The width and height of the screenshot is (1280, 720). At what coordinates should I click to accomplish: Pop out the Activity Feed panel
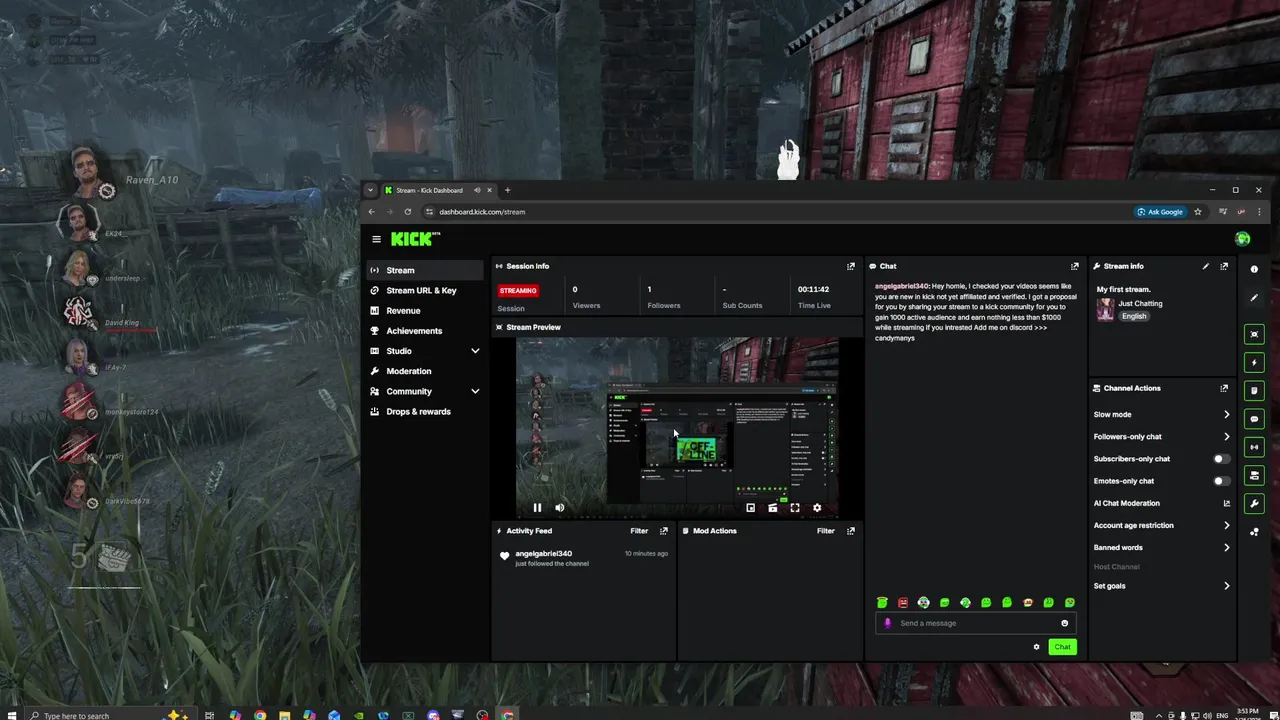coord(663,531)
